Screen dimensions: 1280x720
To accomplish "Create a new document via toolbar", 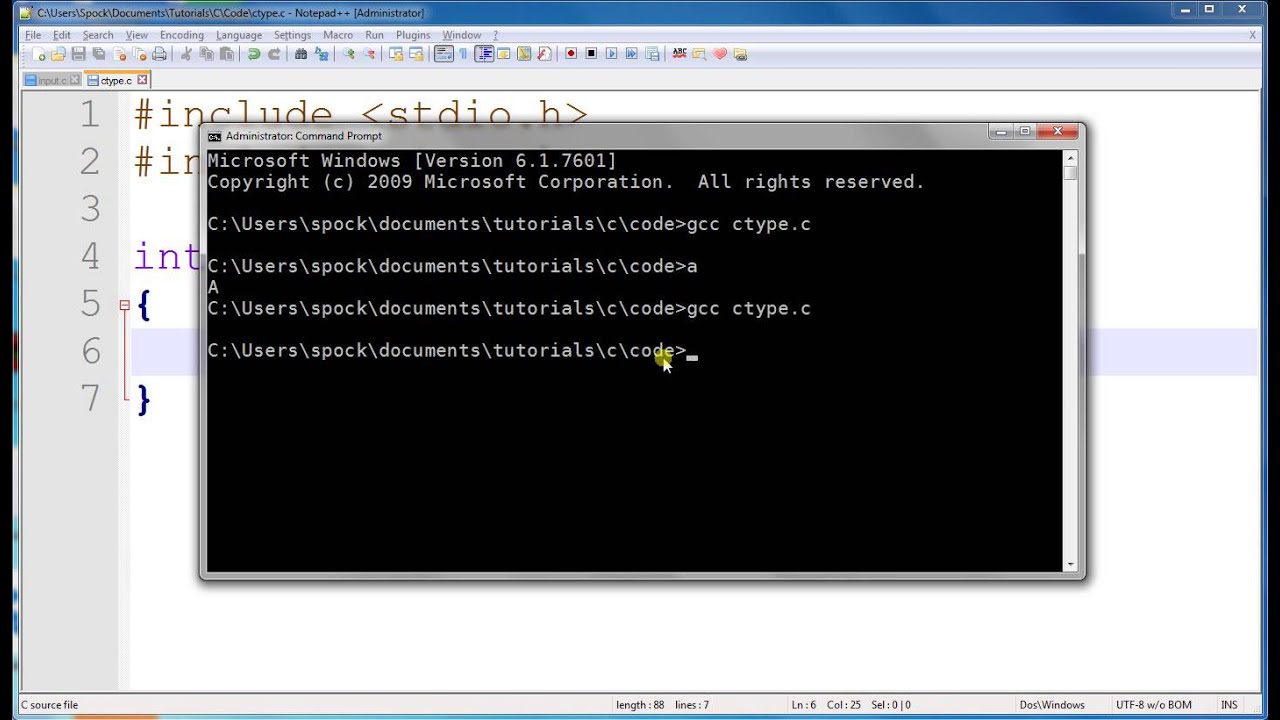I will pos(38,54).
